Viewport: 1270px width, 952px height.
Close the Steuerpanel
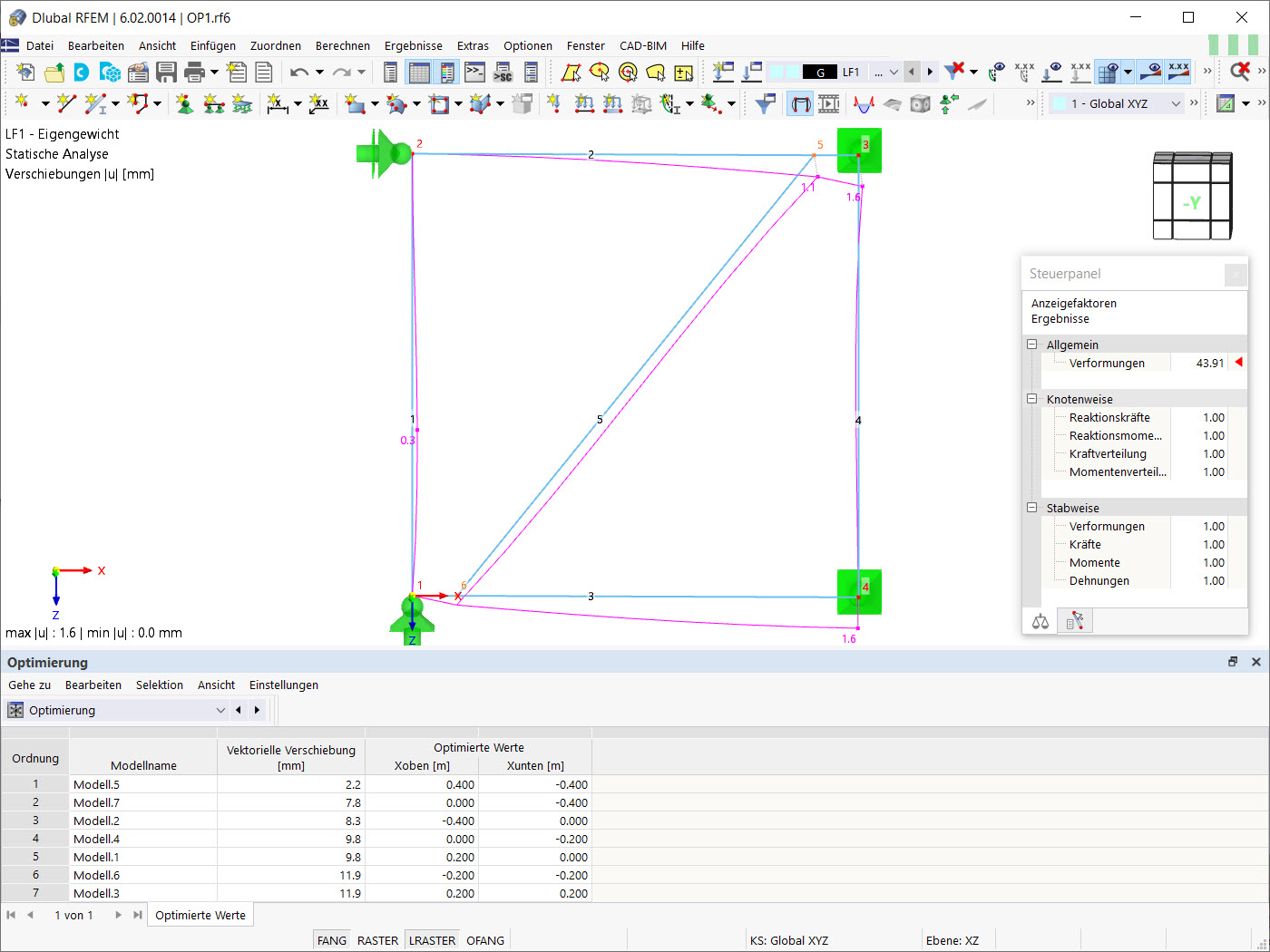[1236, 274]
